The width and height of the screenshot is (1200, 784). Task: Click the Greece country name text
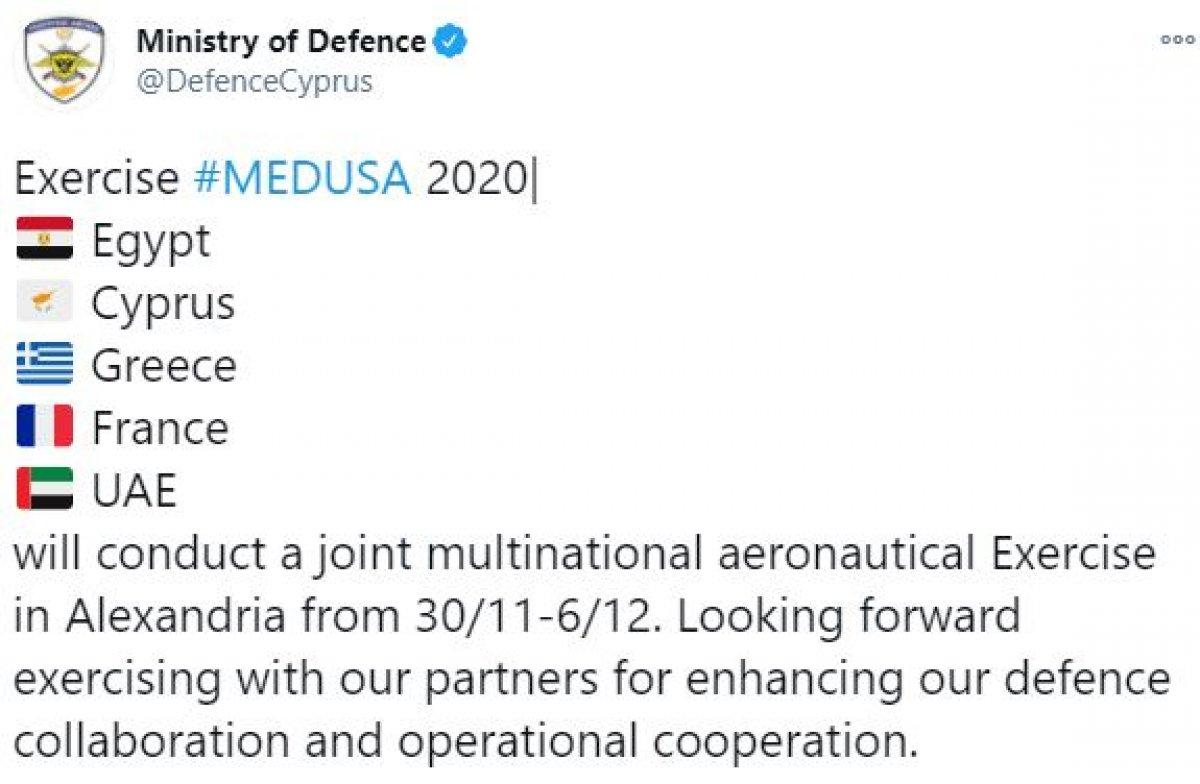tap(164, 366)
